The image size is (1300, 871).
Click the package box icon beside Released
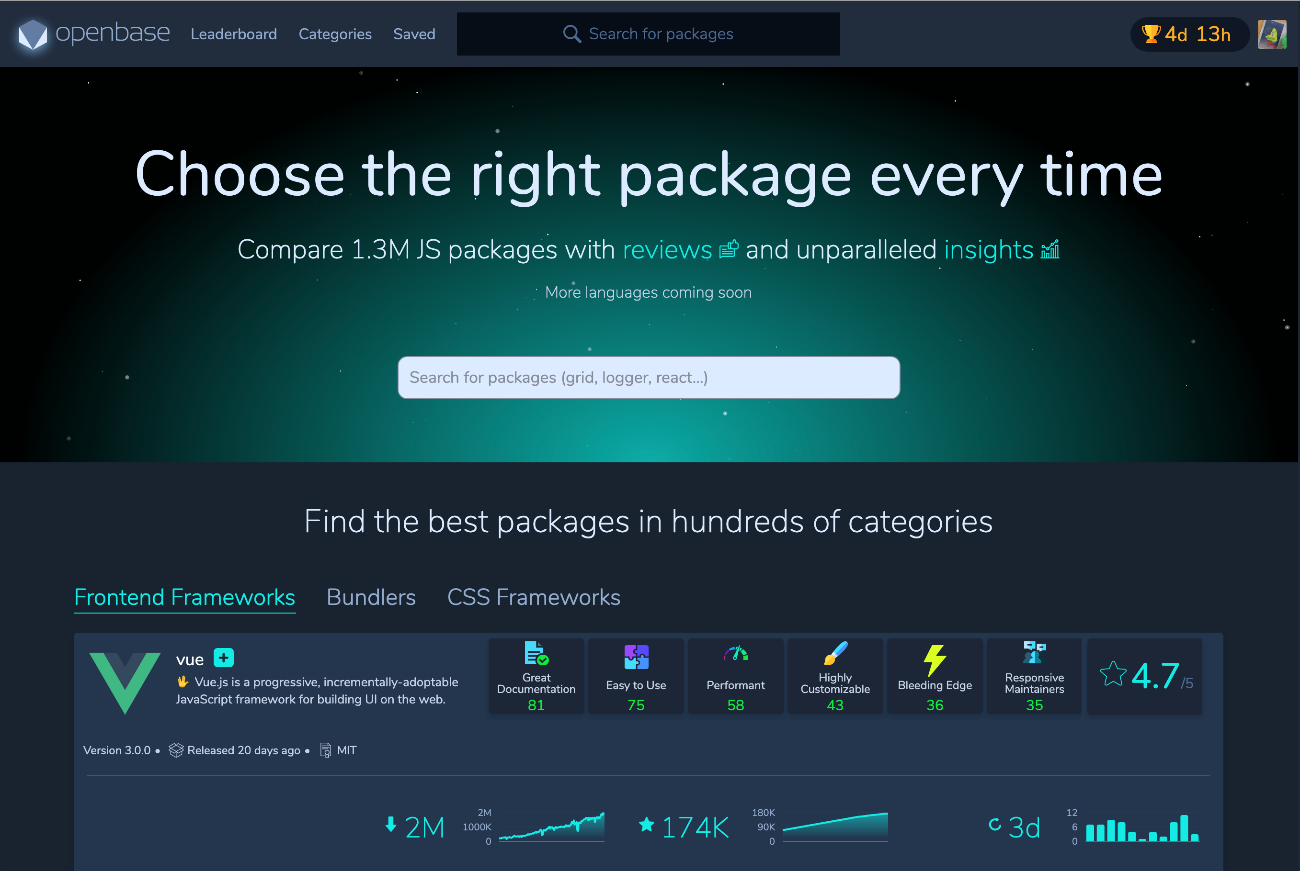176,750
